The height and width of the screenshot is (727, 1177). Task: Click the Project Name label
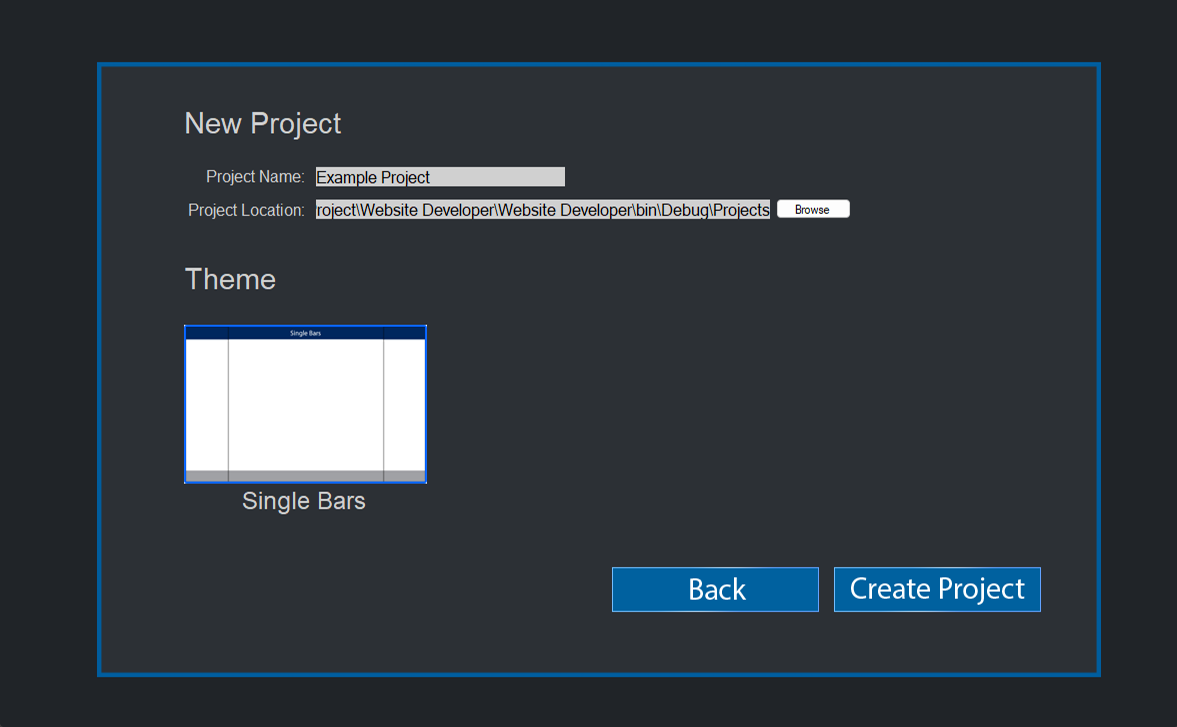click(255, 177)
